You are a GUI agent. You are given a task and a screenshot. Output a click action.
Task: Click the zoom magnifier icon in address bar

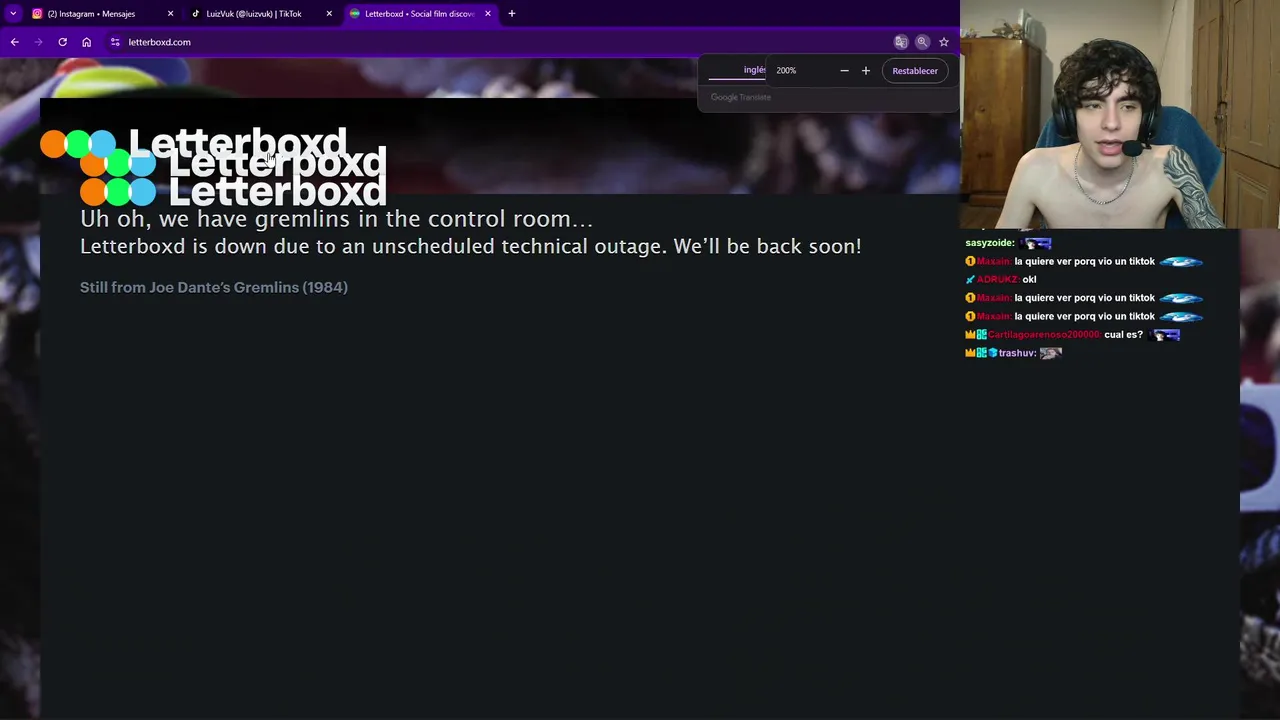click(922, 42)
